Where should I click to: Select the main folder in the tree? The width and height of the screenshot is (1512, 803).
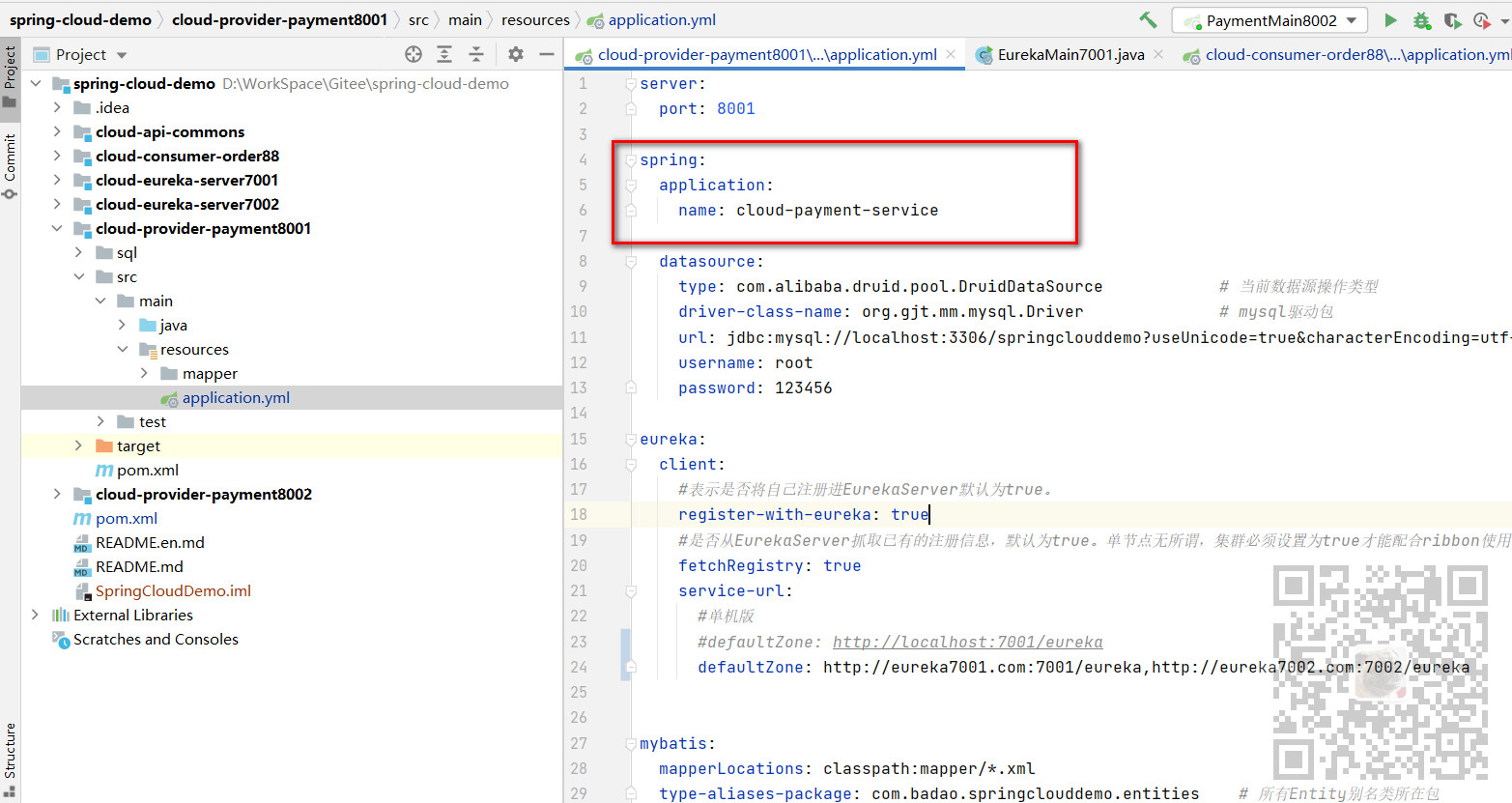tap(156, 301)
